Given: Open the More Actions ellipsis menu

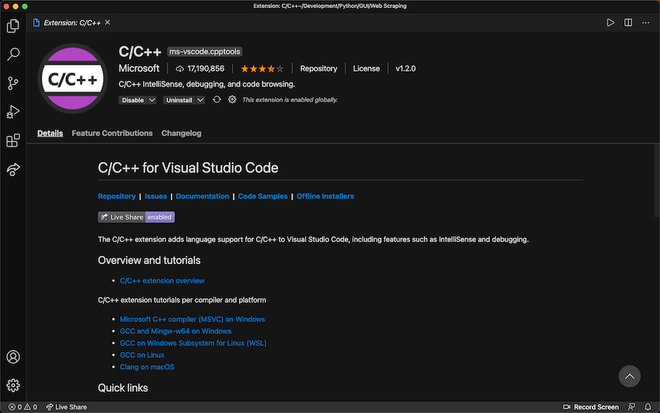Looking at the screenshot, I should click(x=648, y=22).
